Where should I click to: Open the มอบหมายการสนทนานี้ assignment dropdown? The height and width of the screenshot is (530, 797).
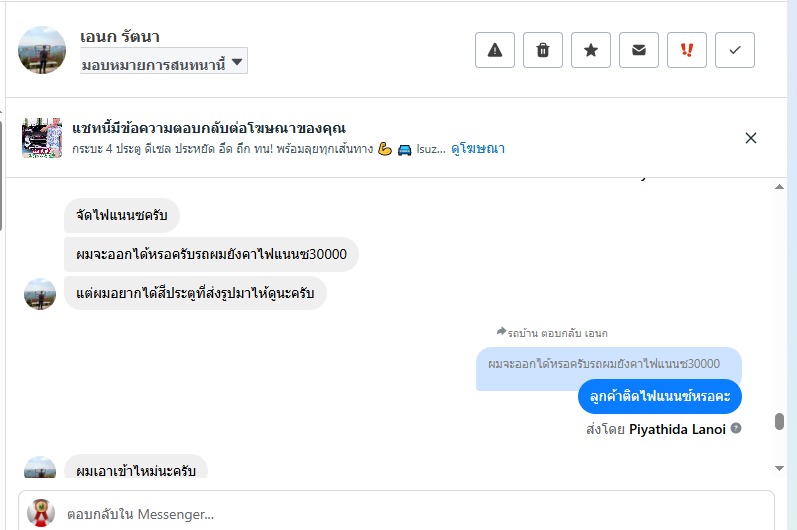pyautogui.click(x=164, y=63)
